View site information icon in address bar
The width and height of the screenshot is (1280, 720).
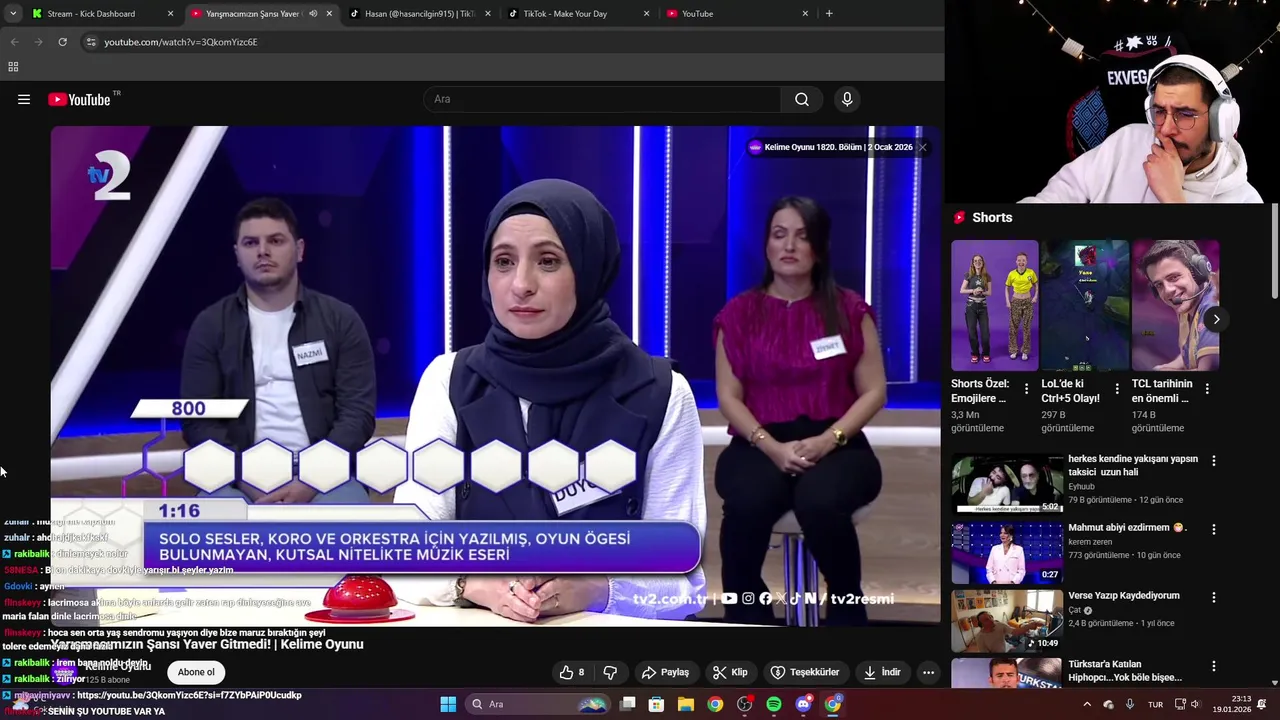pos(91,42)
